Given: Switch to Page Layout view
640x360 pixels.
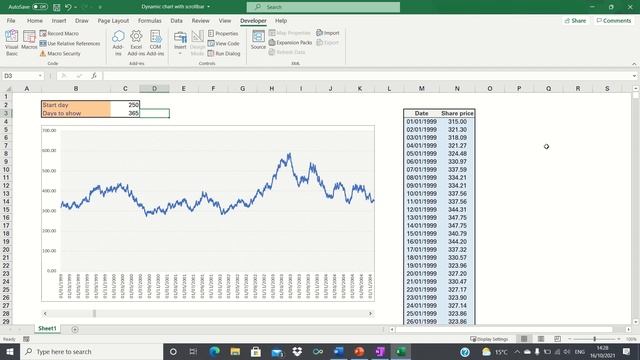Looking at the screenshot, I should pyautogui.click(x=541, y=339).
